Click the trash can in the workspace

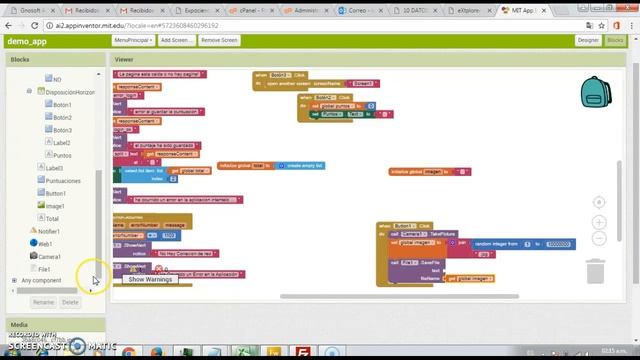pyautogui.click(x=595, y=271)
